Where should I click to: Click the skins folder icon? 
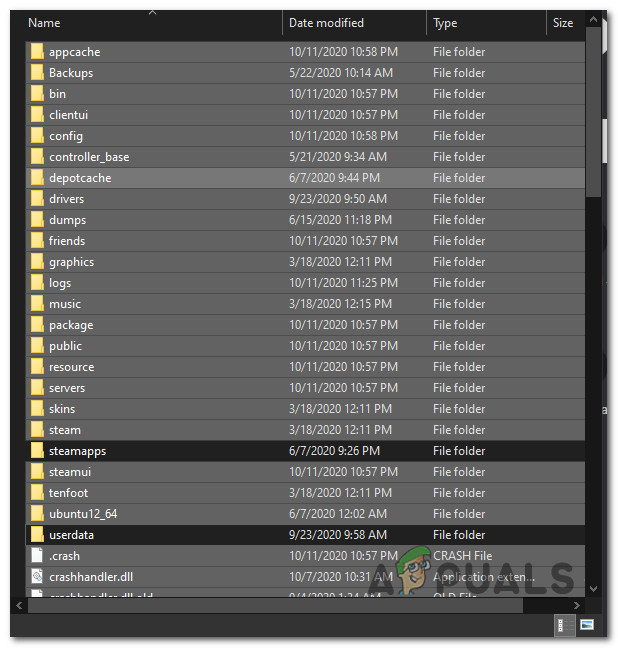coord(37,409)
